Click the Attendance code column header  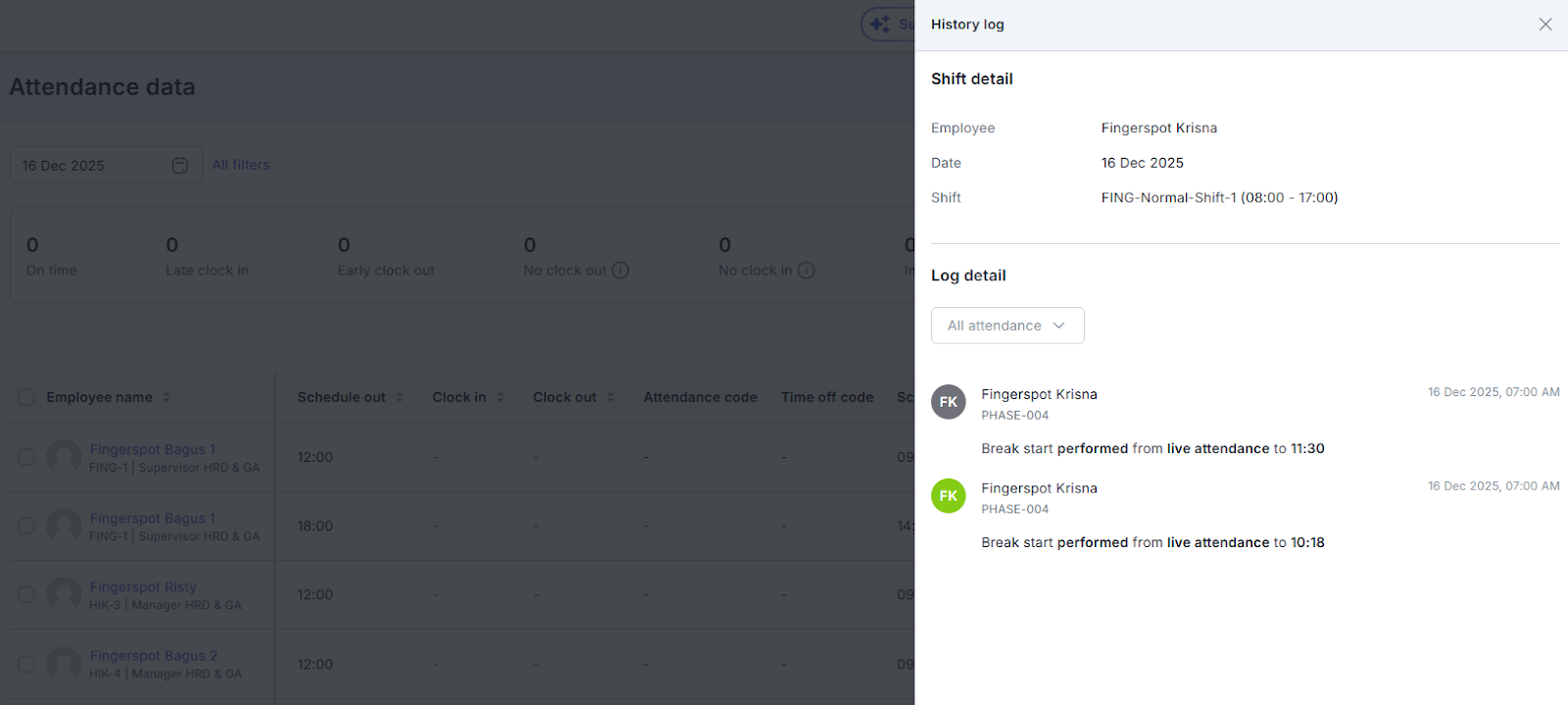pos(700,397)
